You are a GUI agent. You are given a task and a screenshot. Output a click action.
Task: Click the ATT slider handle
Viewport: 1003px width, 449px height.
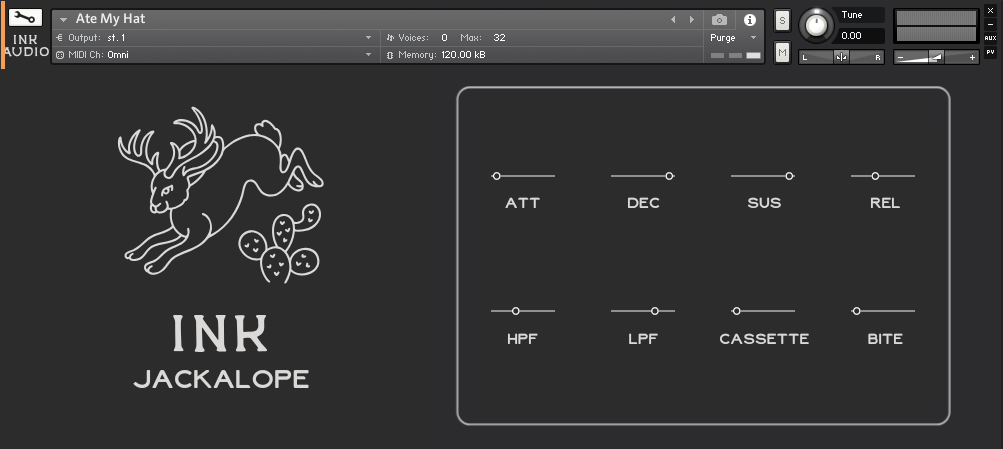coord(497,176)
